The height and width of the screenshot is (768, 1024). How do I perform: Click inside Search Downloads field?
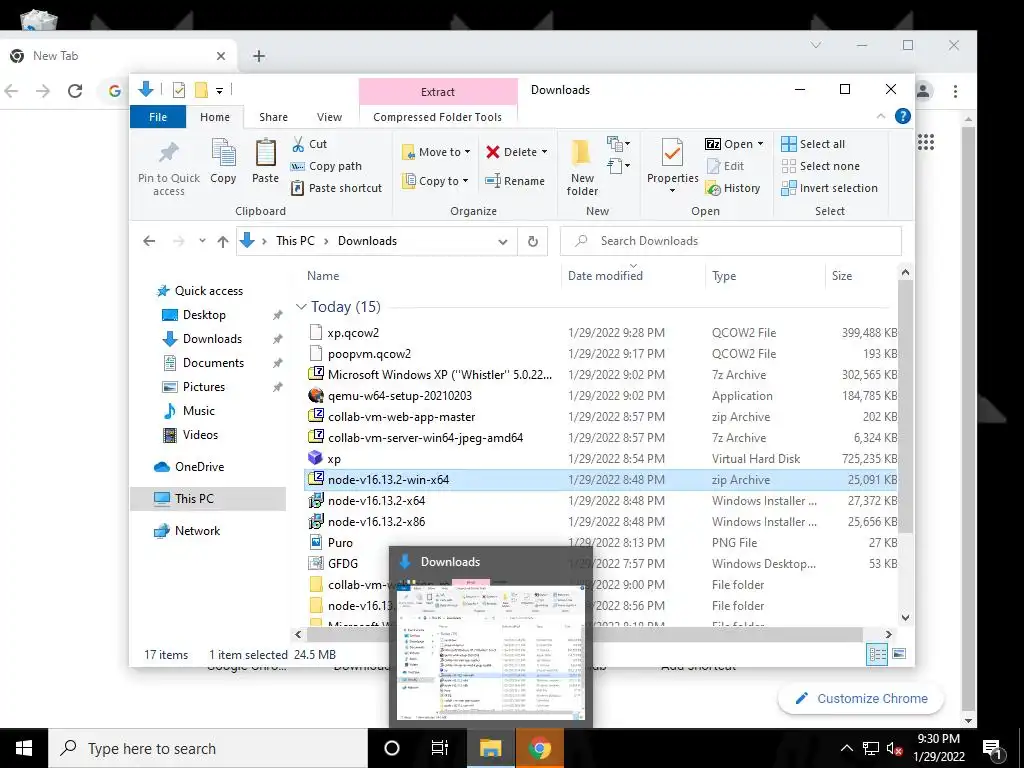pos(731,241)
